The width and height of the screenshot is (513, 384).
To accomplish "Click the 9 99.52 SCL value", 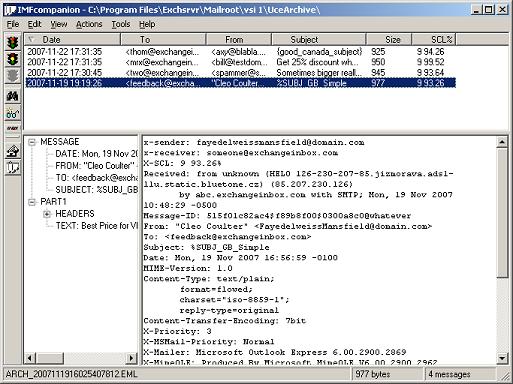I will coord(430,62).
